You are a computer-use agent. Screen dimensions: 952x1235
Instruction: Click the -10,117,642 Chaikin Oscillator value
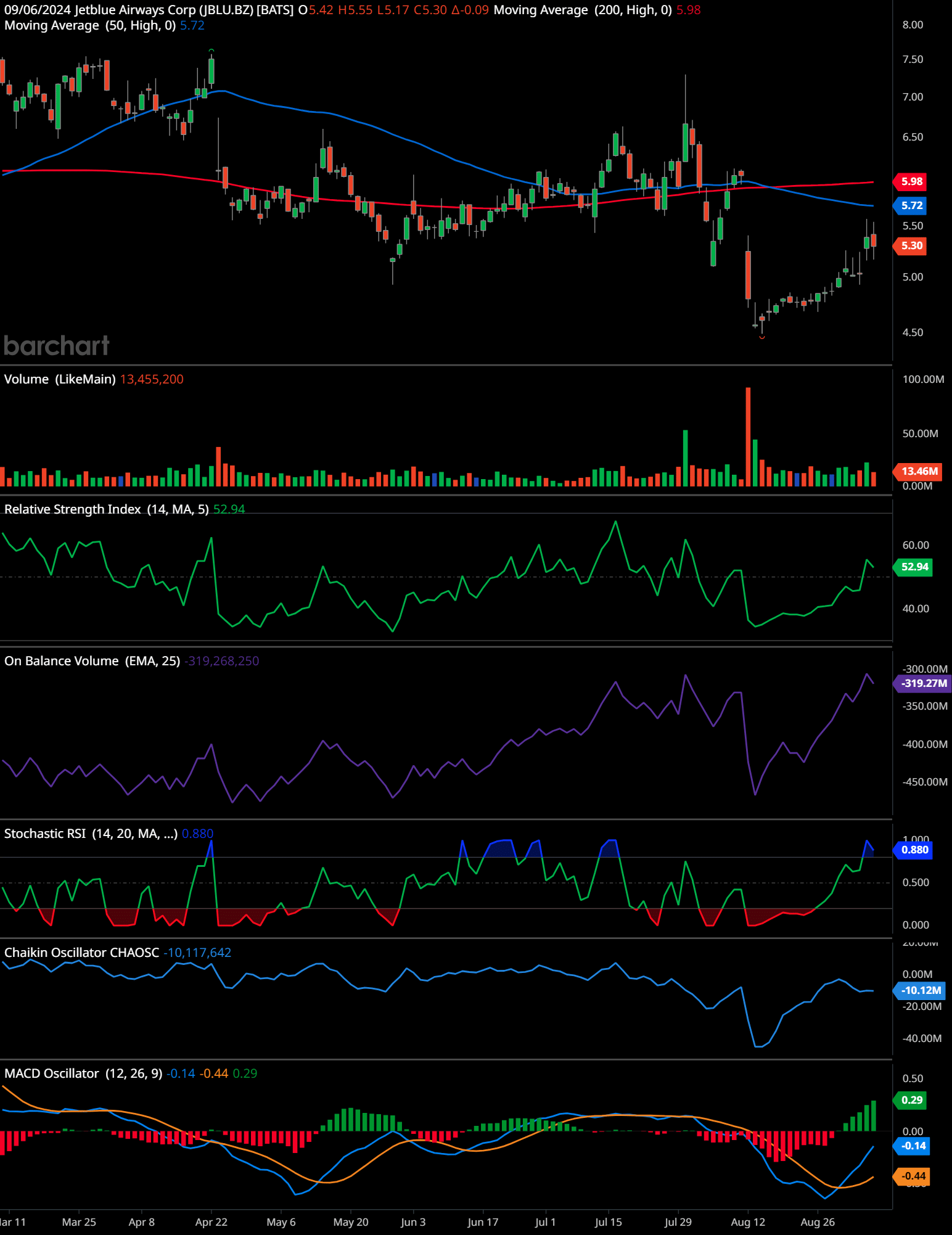point(197,953)
